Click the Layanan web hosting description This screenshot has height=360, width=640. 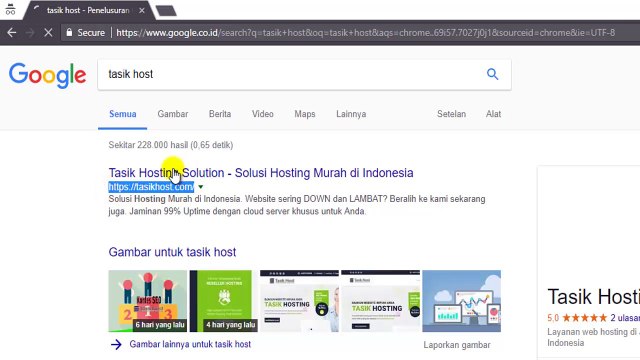click(x=593, y=337)
